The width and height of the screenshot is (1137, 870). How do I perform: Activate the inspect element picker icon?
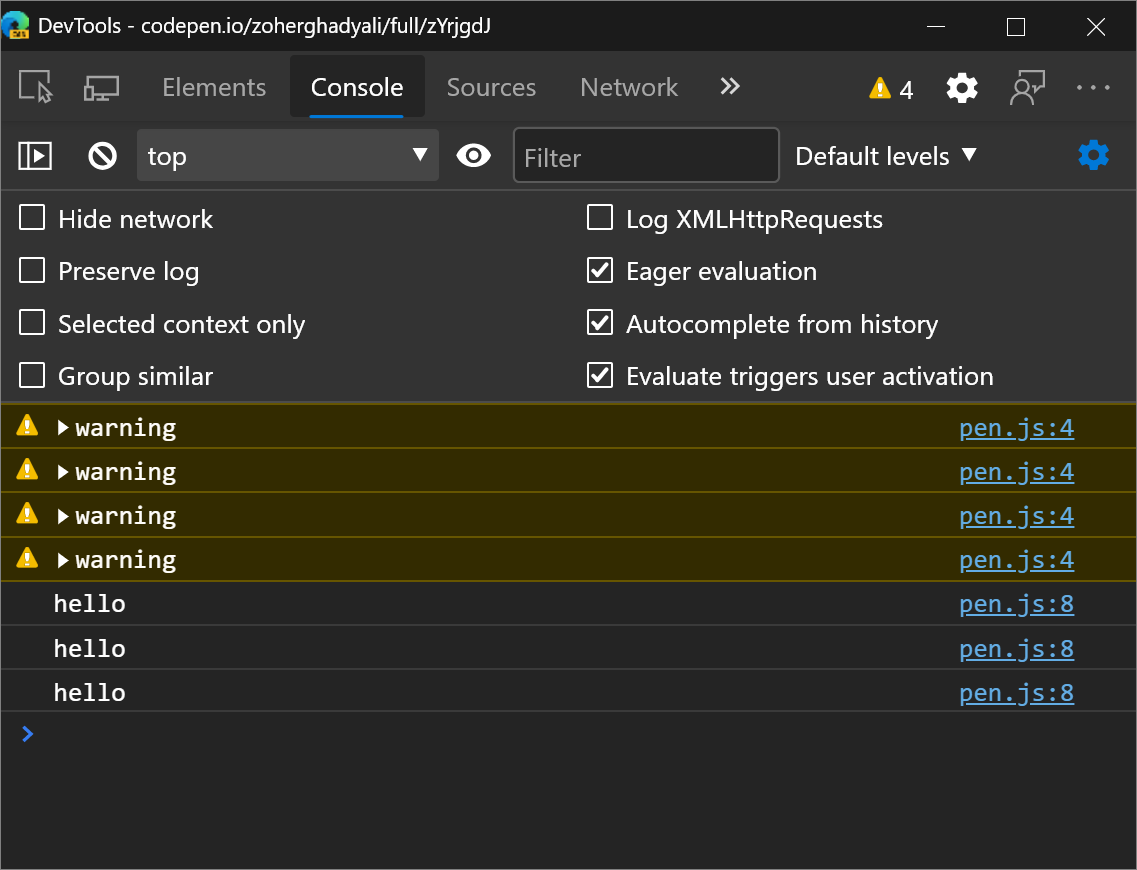coord(36,87)
